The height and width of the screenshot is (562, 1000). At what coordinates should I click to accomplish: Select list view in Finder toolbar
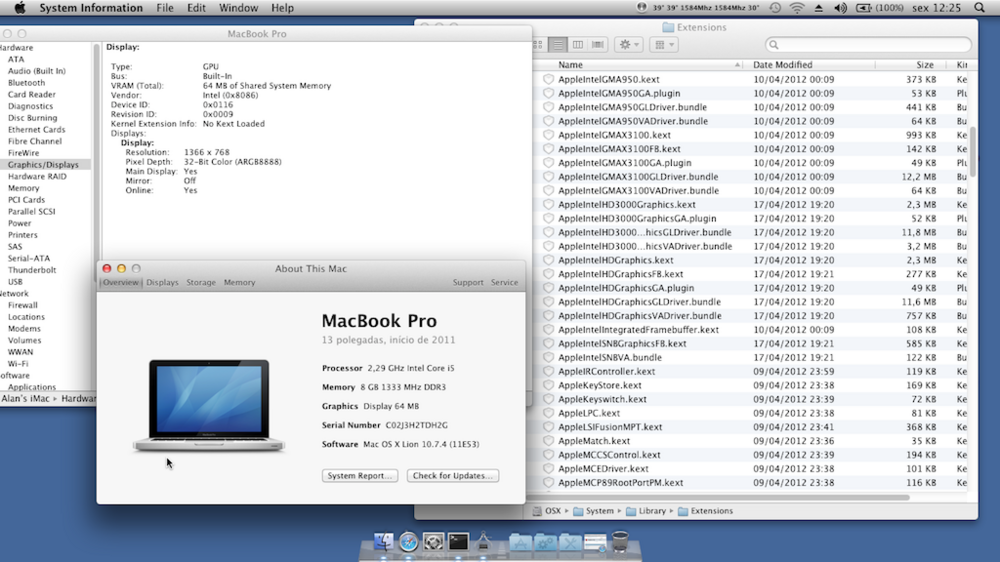[x=556, y=45]
